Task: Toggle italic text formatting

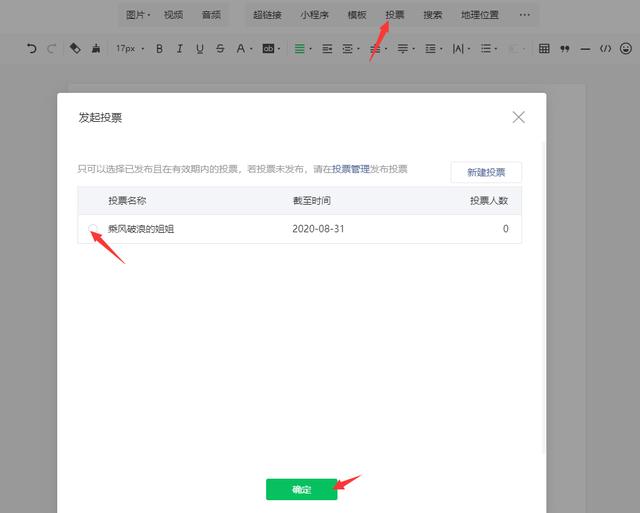Action: pos(179,48)
